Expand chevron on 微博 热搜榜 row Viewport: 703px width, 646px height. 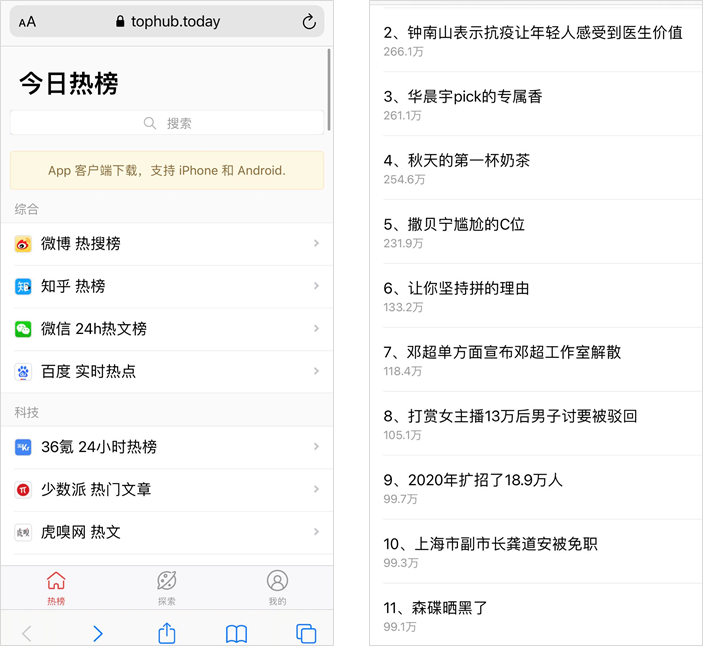[x=316, y=243]
